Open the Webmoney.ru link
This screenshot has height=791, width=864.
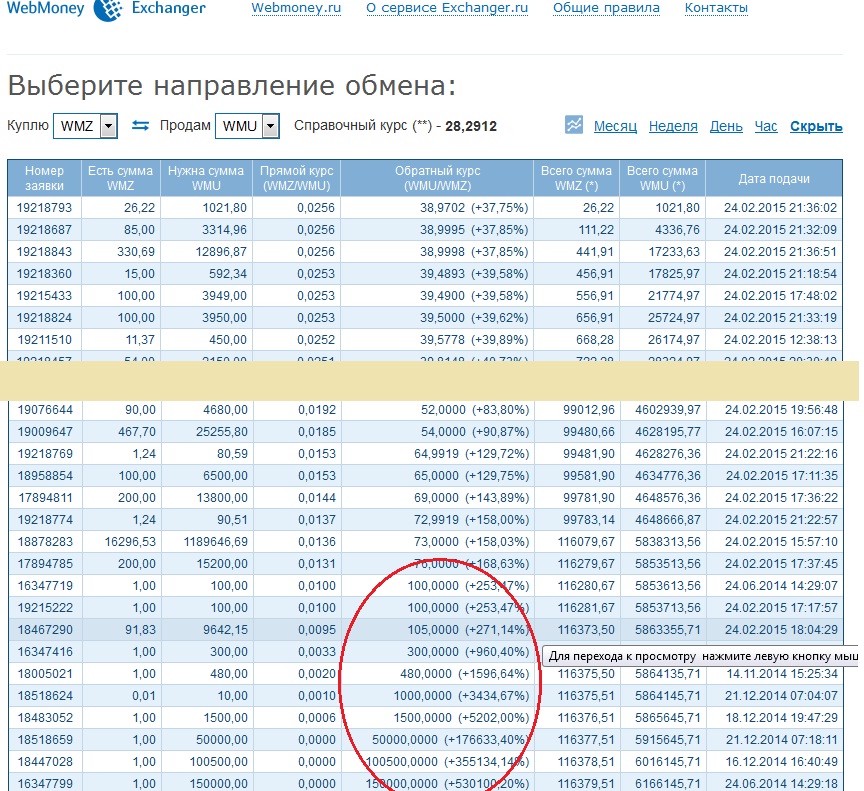(296, 8)
